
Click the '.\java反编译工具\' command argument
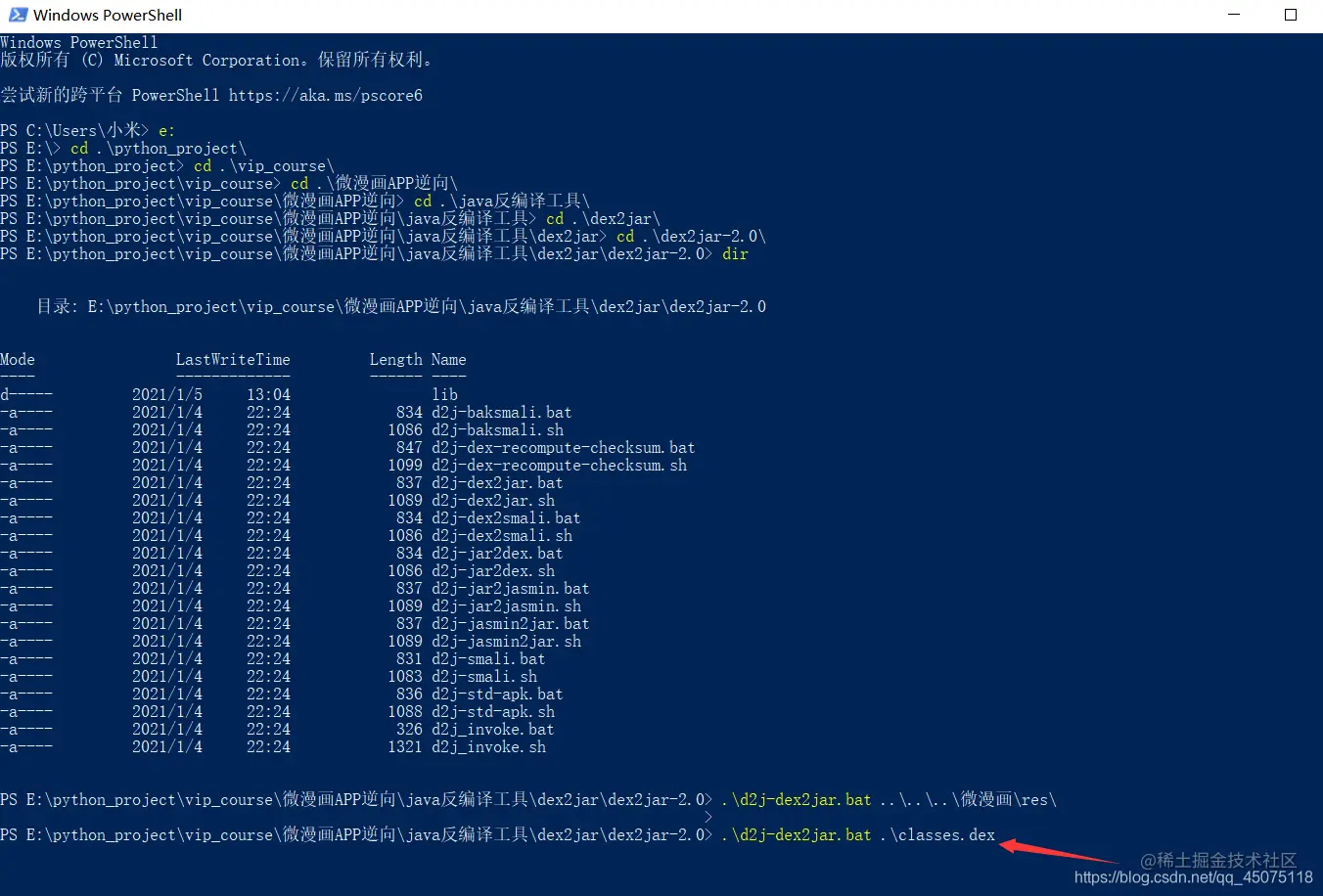[x=515, y=202]
